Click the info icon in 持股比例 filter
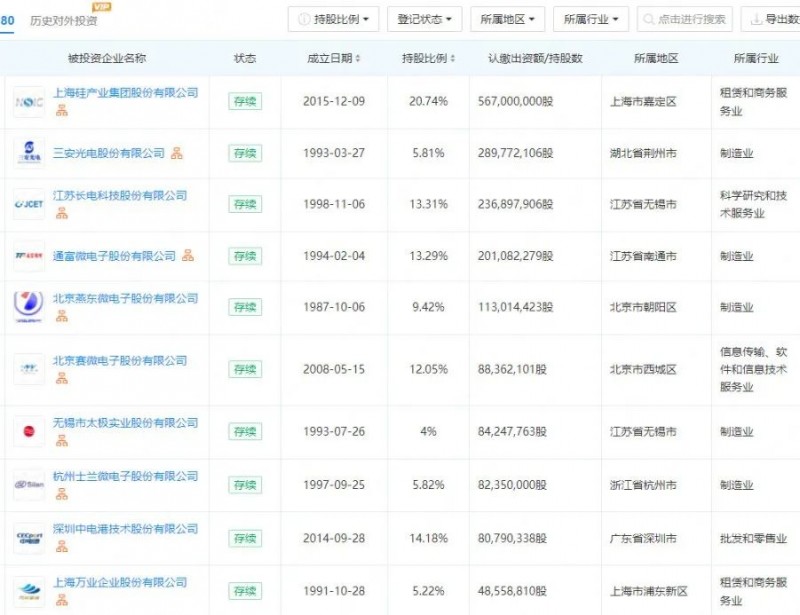Image resolution: width=800 pixels, height=615 pixels. click(304, 19)
